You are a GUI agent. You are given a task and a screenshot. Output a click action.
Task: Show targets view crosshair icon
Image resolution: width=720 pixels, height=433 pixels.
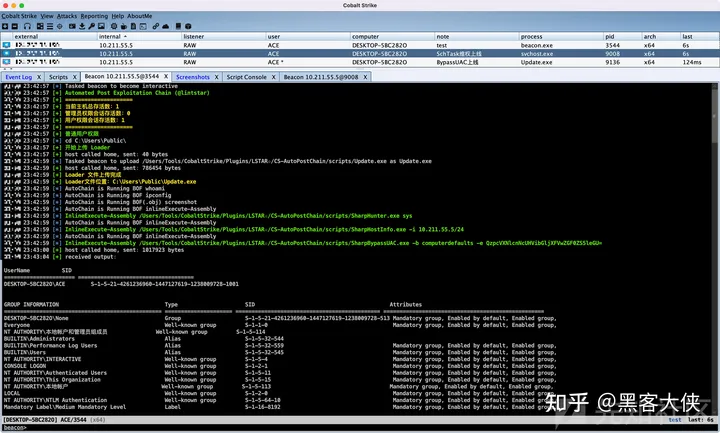(x=60, y=26)
